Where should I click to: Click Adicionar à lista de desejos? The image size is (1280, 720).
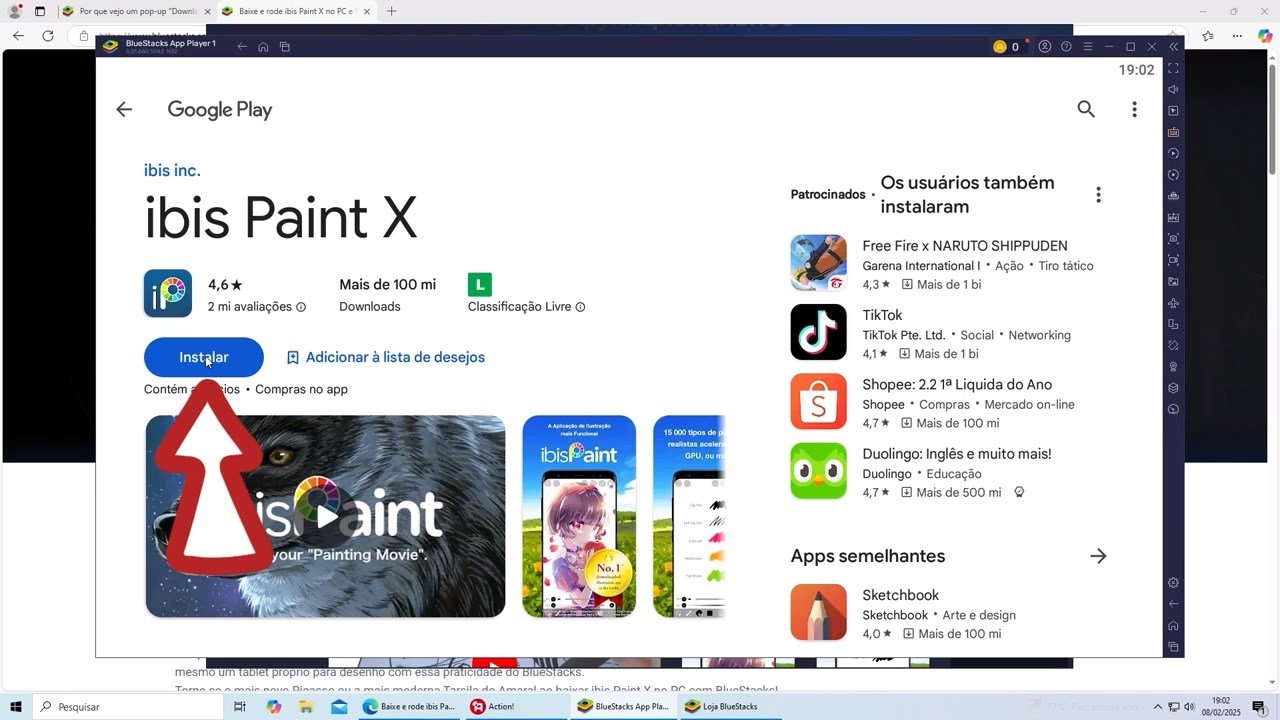coord(385,357)
